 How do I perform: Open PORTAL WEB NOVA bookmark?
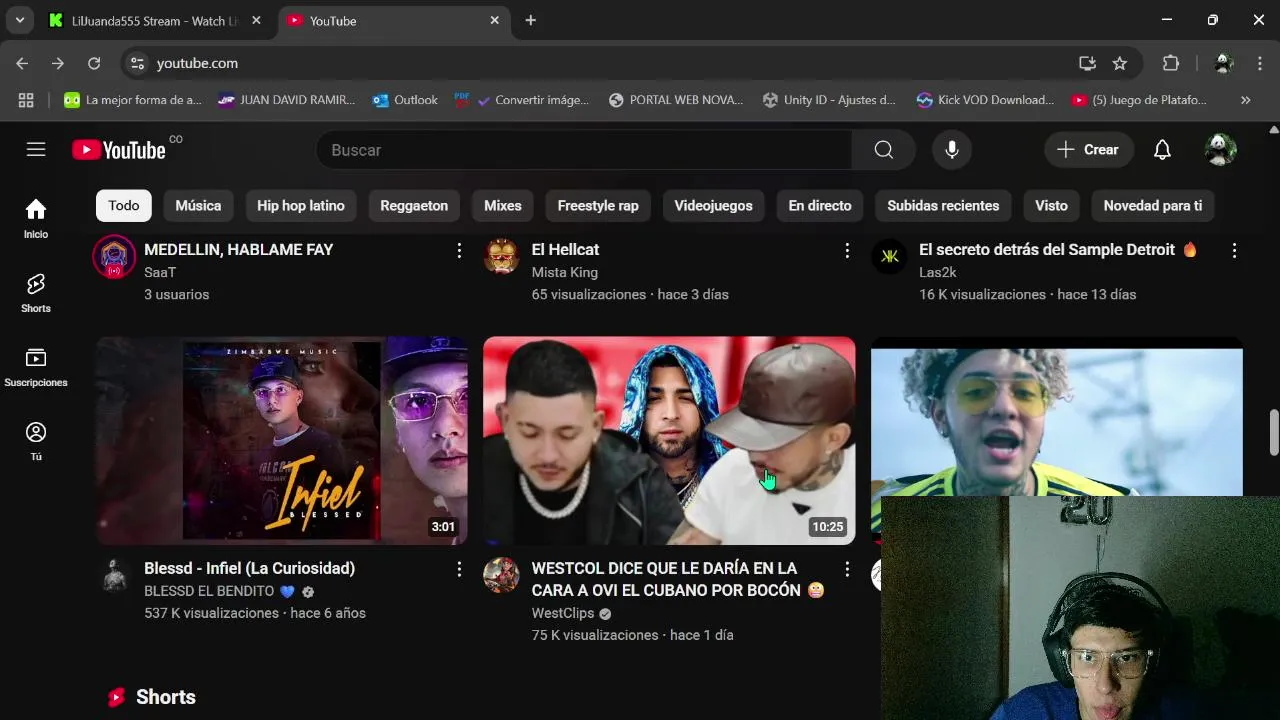tap(676, 100)
